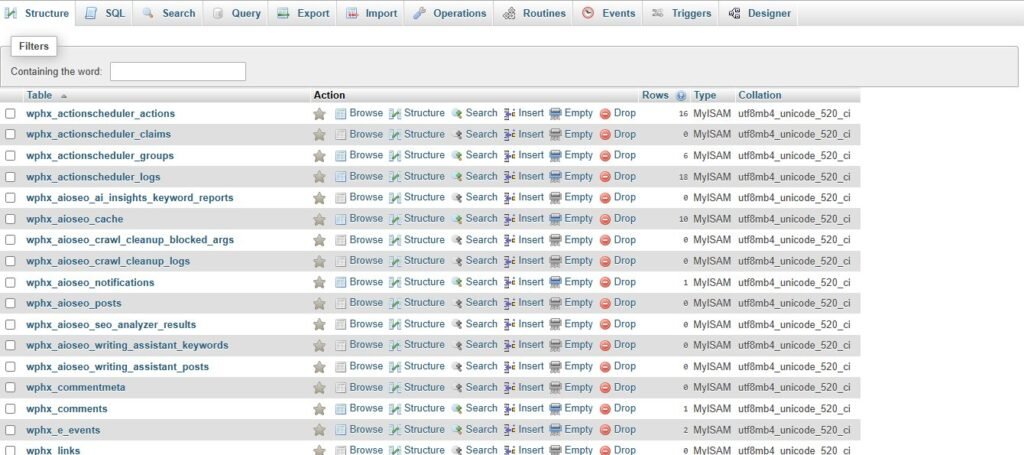Click Browse icon for wphx_actionscheduler_claims
The height and width of the screenshot is (455, 1024).
point(340,134)
